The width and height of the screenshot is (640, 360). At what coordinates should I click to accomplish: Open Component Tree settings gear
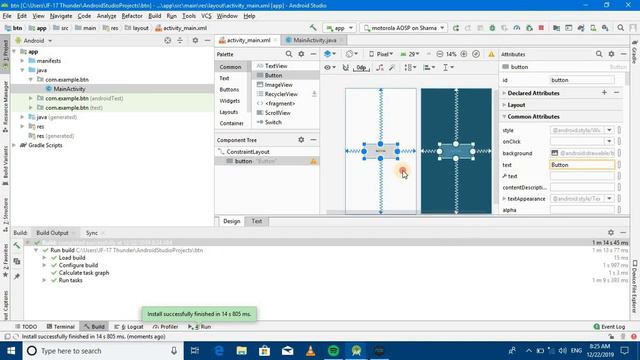pos(301,140)
